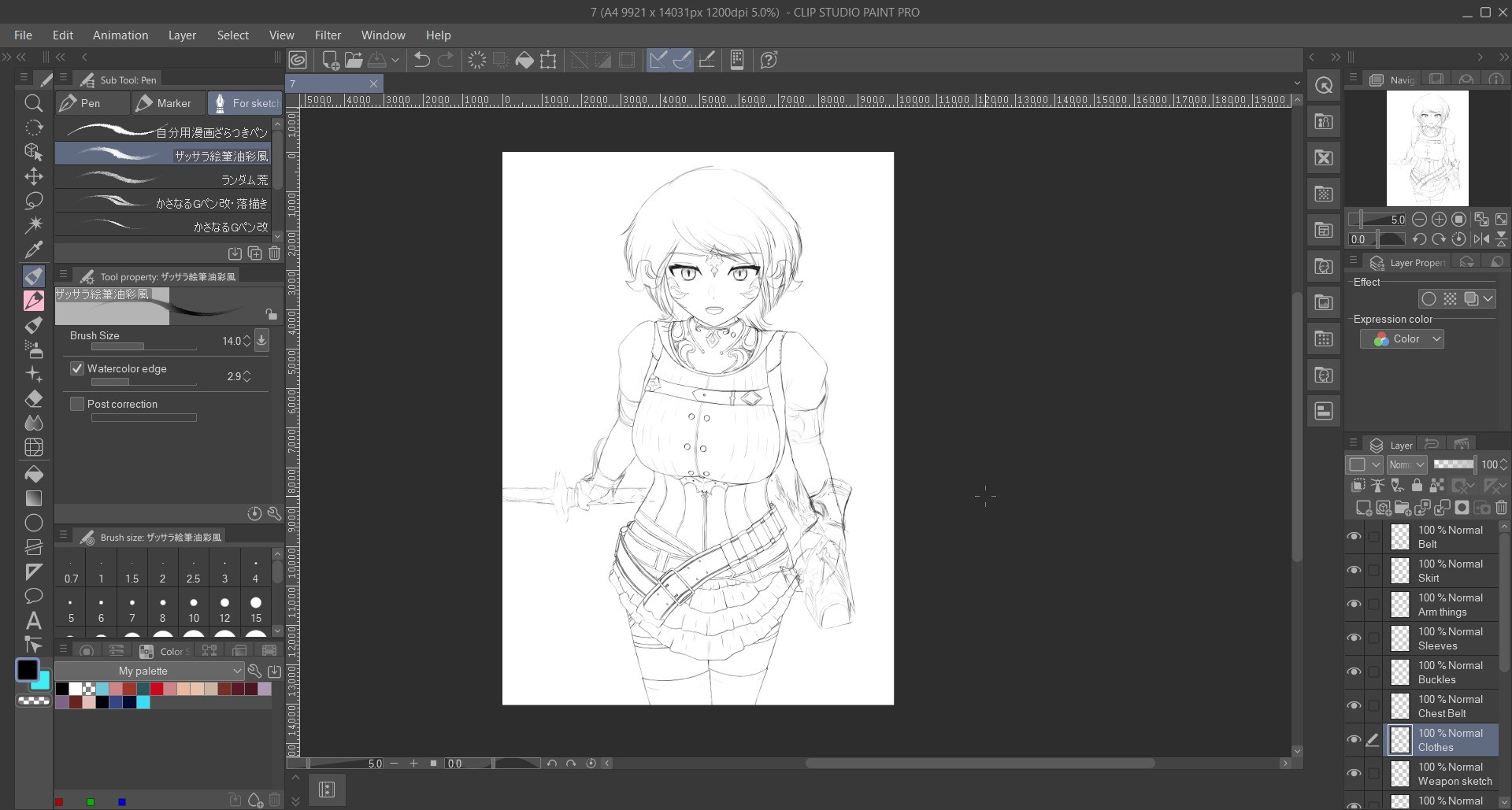Create a new raster layer
This screenshot has height=810, width=1512.
click(1363, 508)
